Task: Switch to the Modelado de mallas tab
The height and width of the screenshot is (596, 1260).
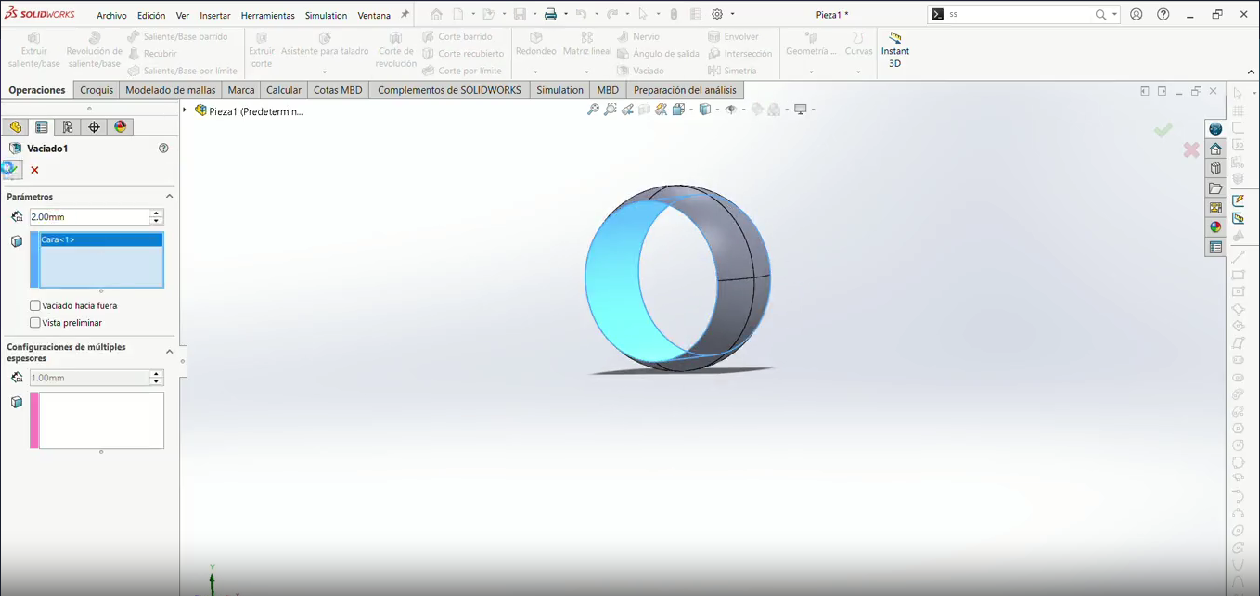Action: 170,90
